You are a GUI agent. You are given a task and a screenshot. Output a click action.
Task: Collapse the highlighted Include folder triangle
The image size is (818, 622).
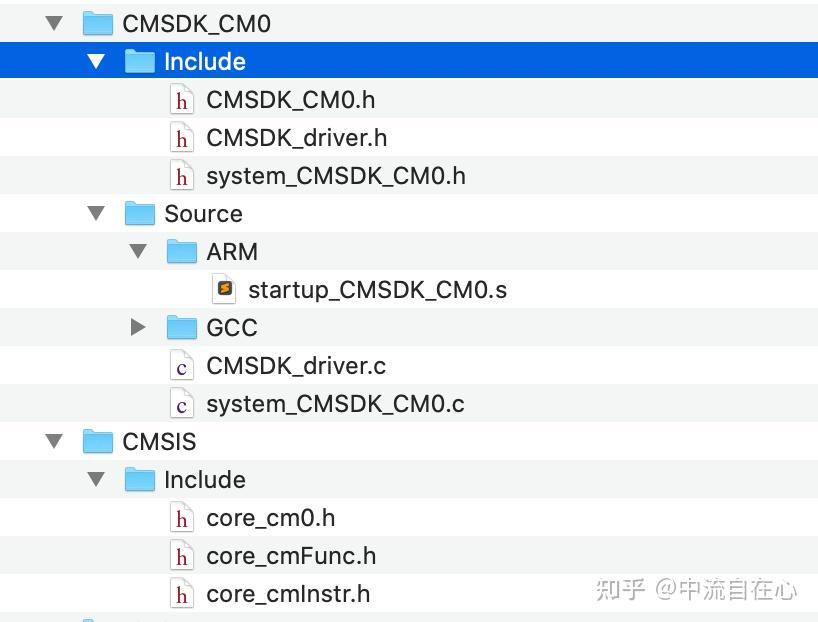(96, 62)
